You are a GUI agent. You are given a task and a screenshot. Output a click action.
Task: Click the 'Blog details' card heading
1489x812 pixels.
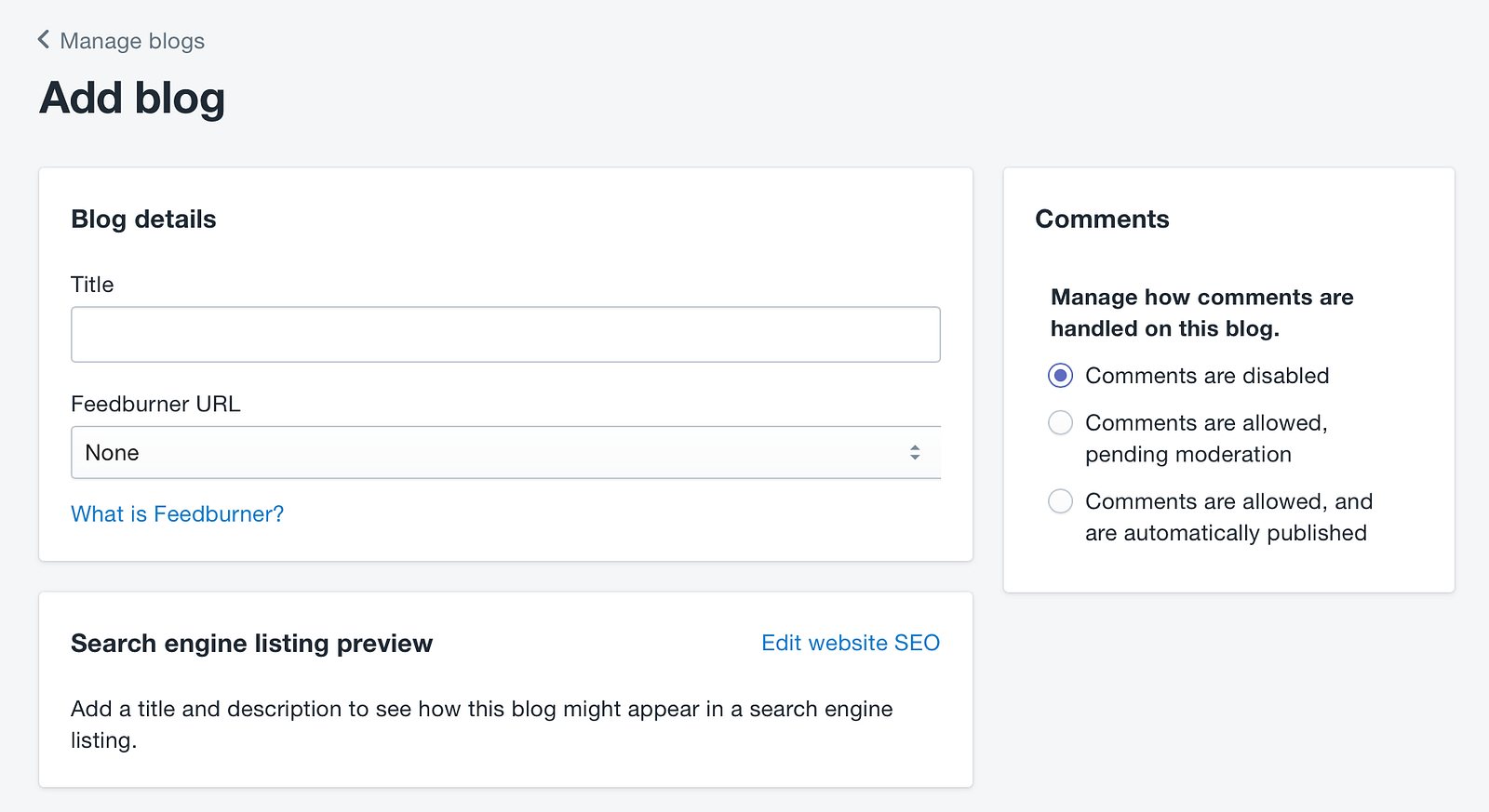point(143,220)
